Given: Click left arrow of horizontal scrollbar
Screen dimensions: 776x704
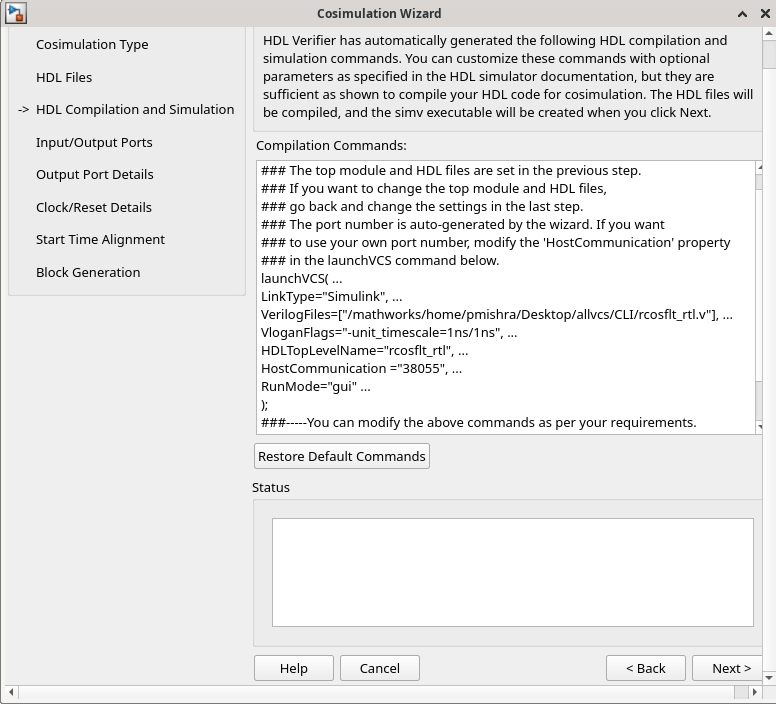Looking at the screenshot, I should click(10, 693).
